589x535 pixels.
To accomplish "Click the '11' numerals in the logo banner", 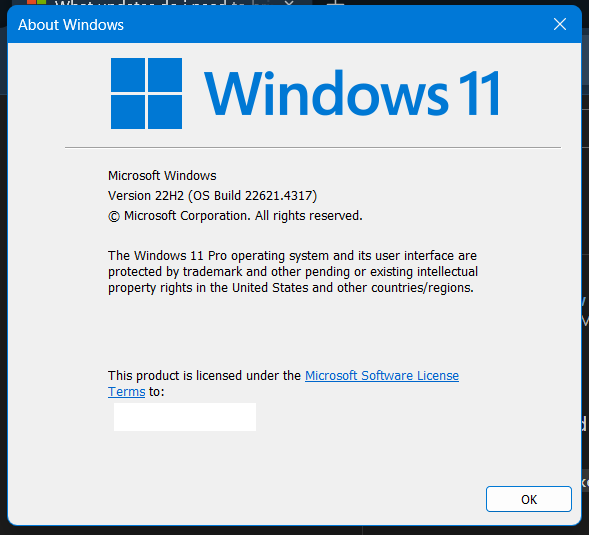I will 479,93.
